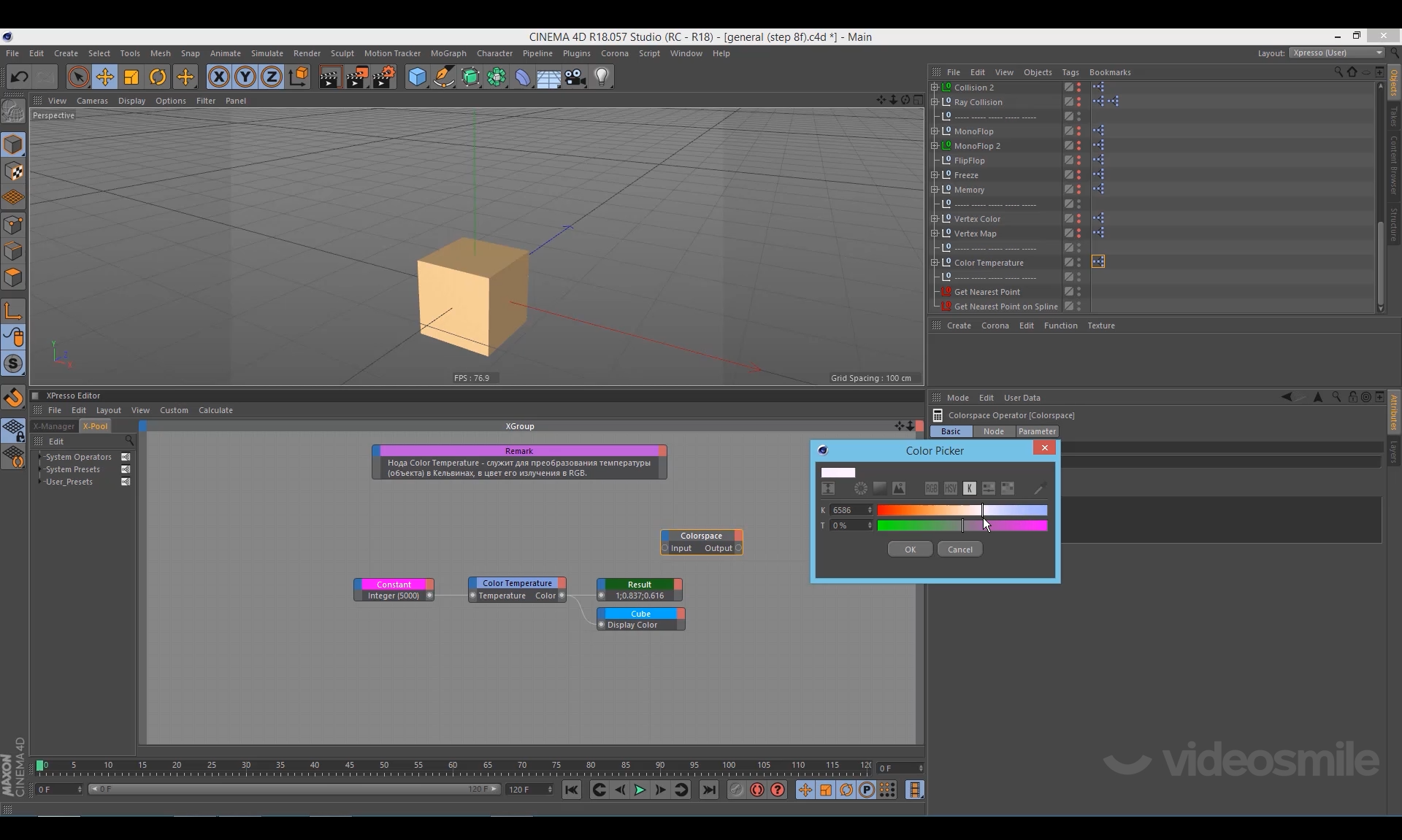This screenshot has height=840, width=1402.
Task: Switch to the X-Pool tab
Action: click(x=95, y=426)
